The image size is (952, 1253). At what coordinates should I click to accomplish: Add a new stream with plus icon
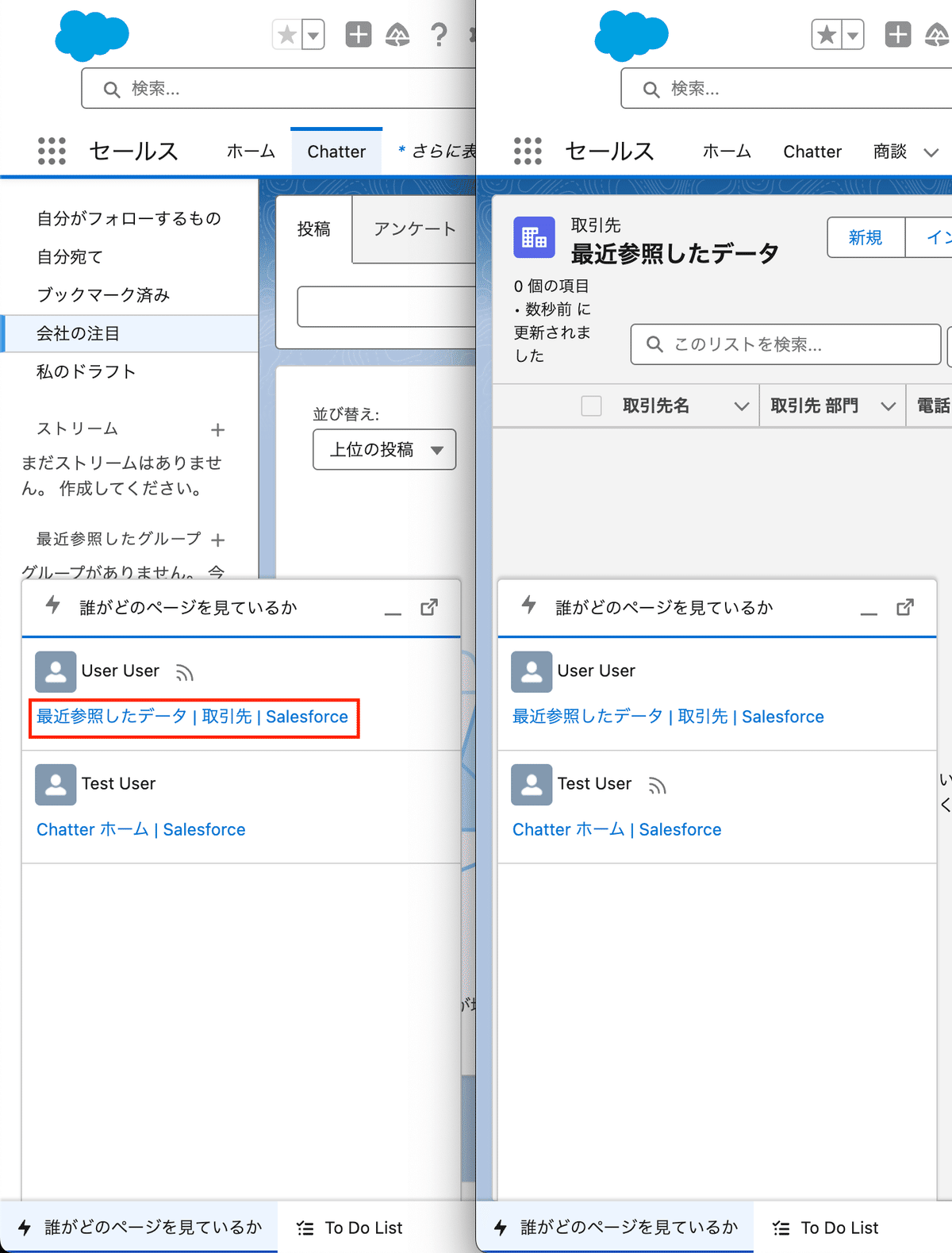[218, 430]
